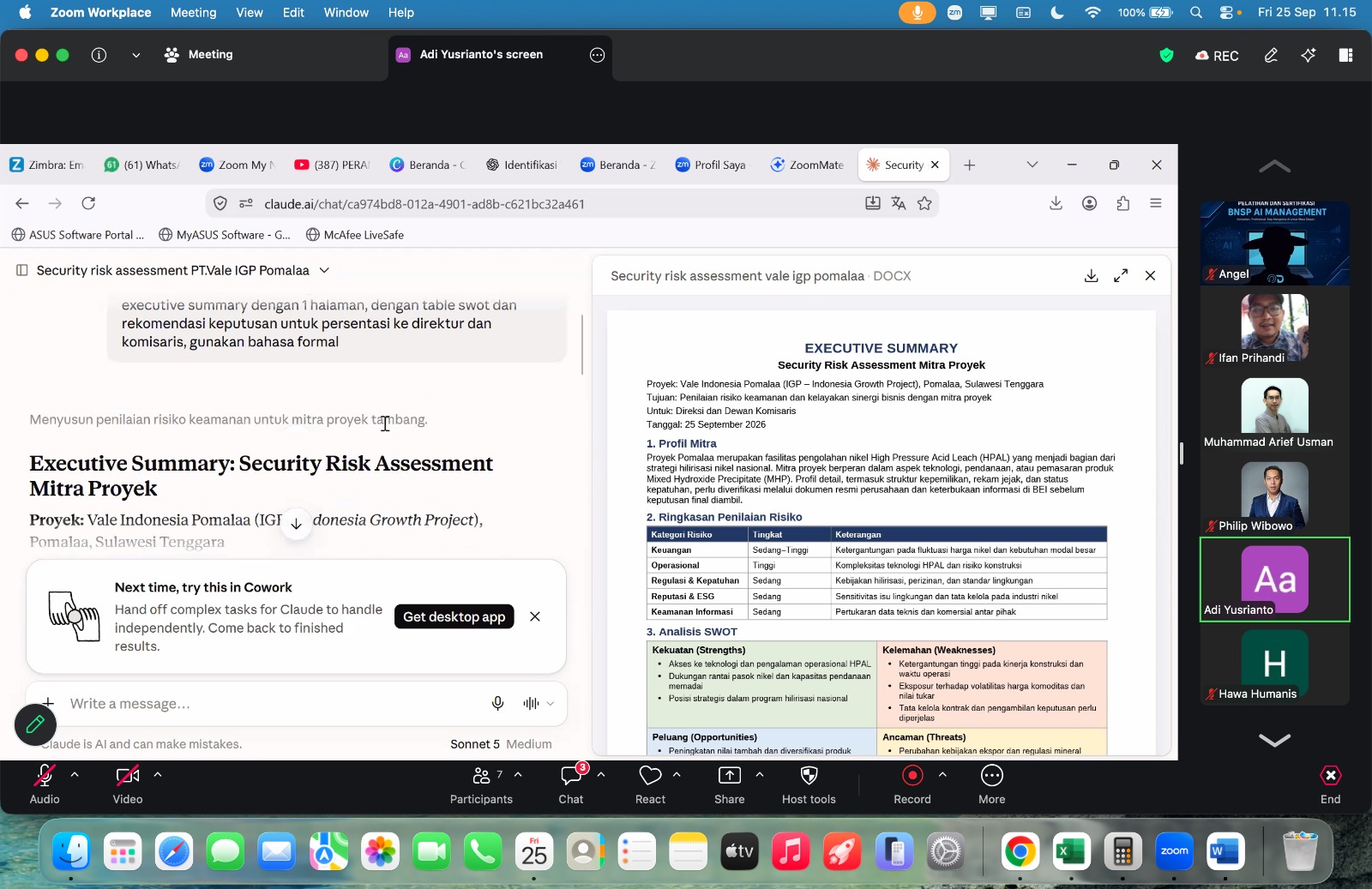
Task: Open the meeting information icon
Action: (99, 55)
